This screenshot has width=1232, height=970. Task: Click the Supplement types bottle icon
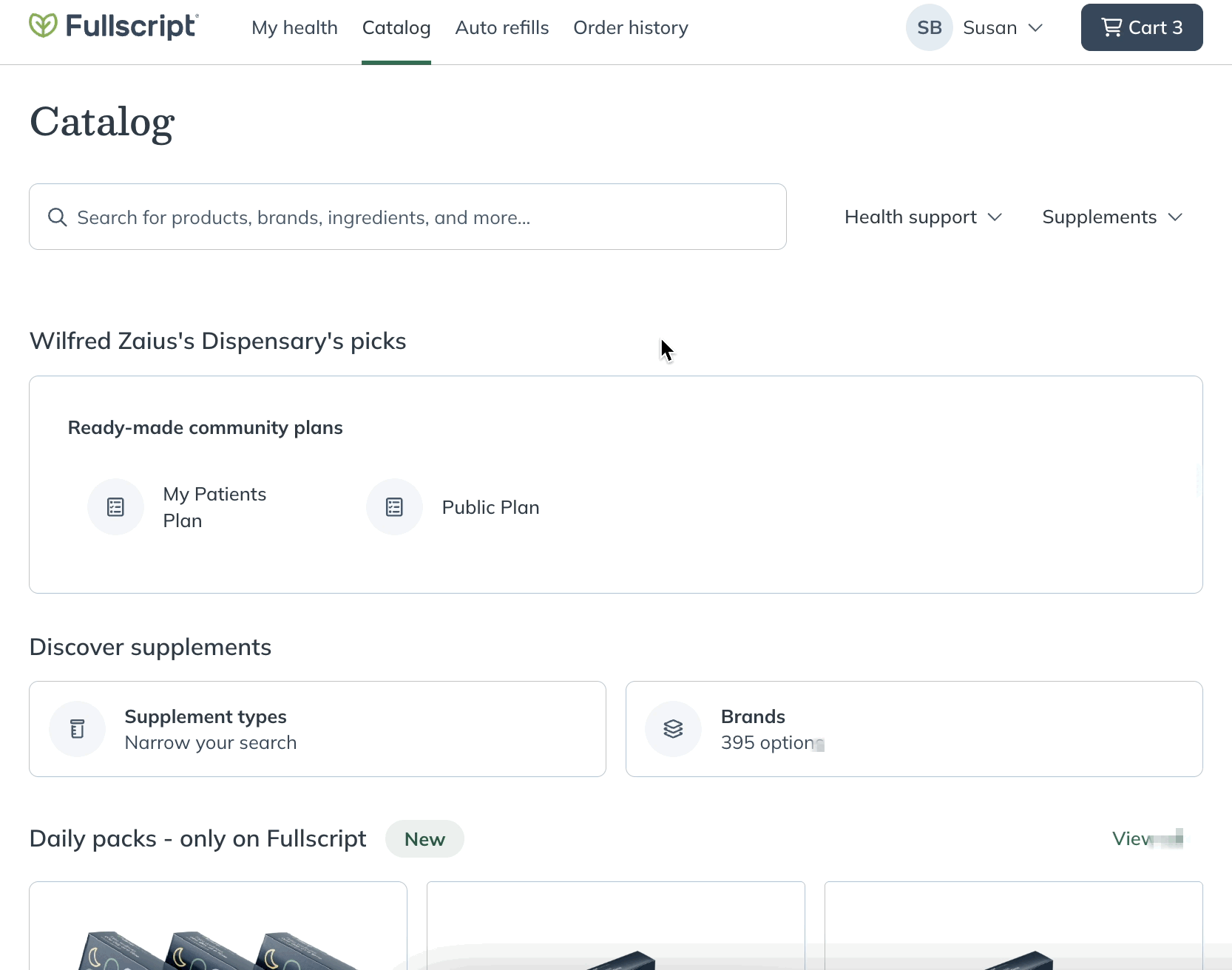[78, 729]
